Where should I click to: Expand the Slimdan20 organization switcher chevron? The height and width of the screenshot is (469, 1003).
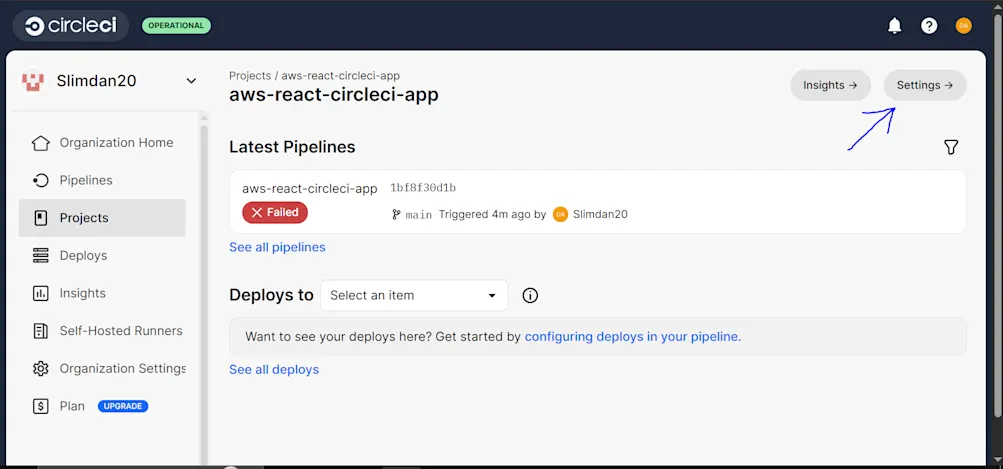click(191, 81)
